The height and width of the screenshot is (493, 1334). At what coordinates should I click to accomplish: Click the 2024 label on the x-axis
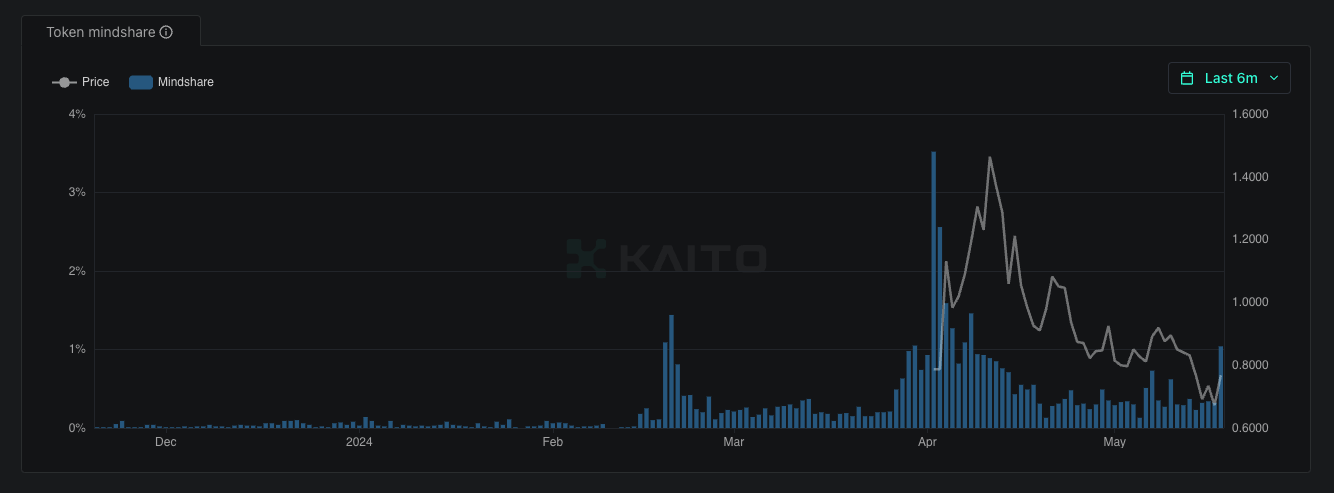coord(358,441)
